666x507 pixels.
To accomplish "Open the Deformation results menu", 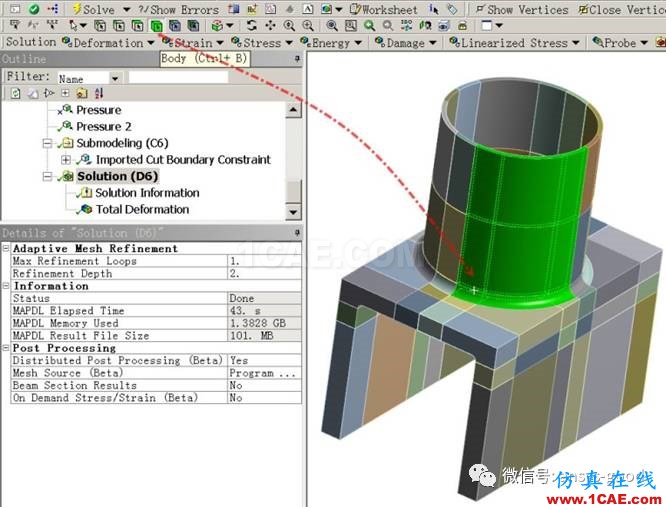I will click(108, 42).
